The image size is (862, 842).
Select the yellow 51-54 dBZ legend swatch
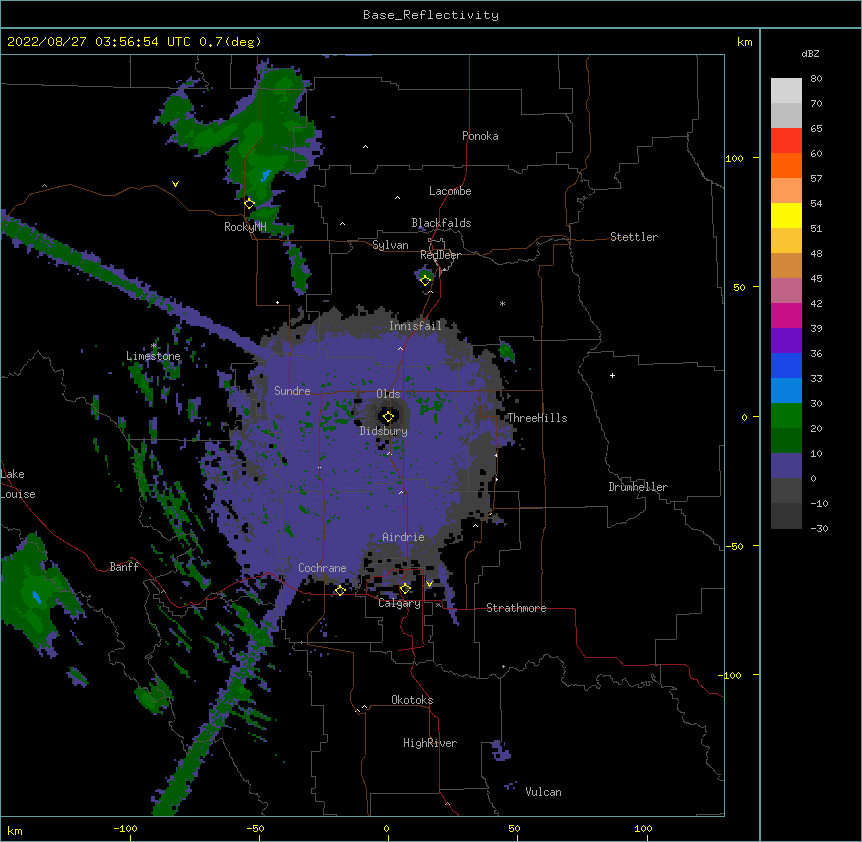(786, 215)
